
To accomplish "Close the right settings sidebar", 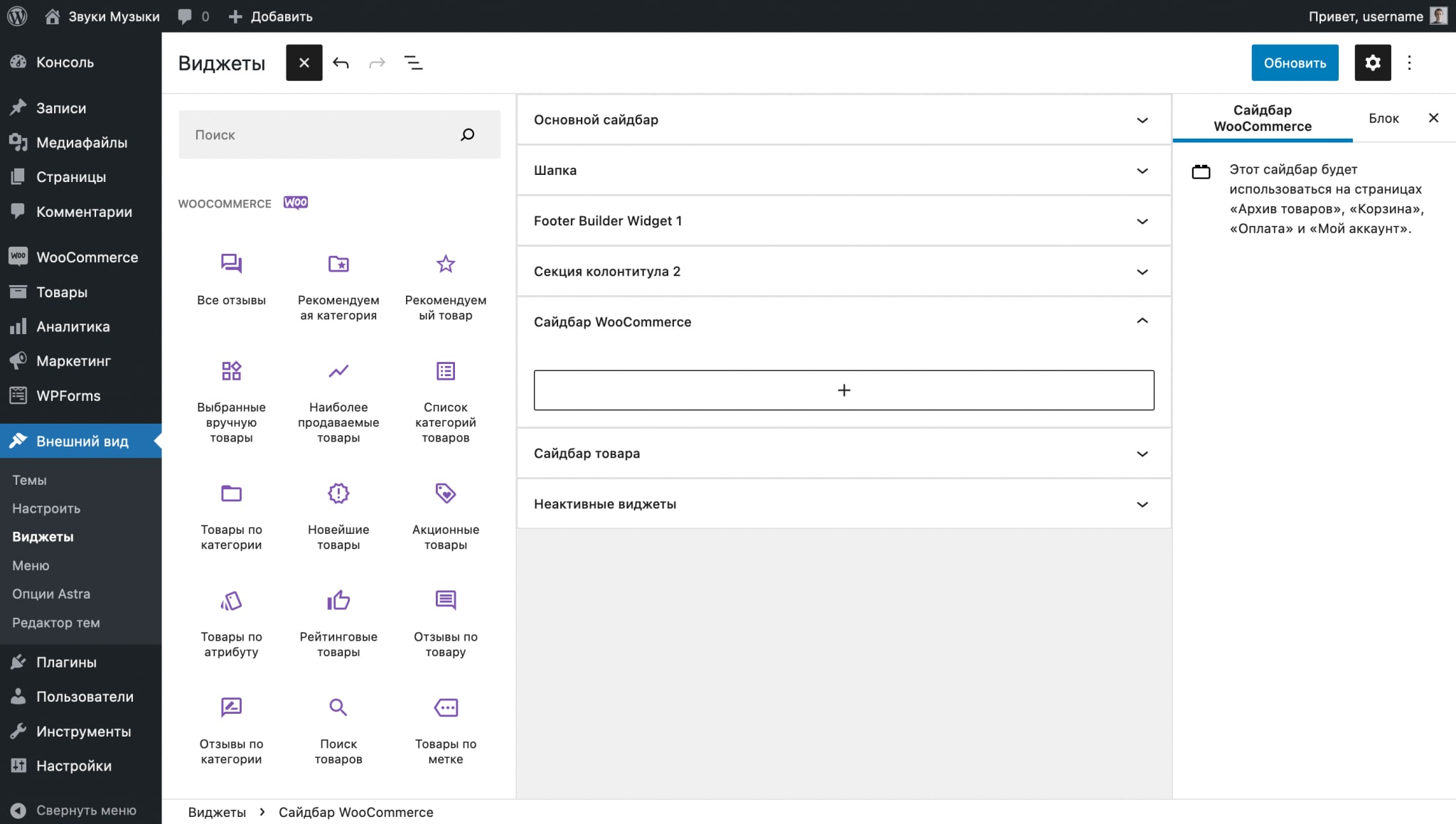I will coord(1433,118).
